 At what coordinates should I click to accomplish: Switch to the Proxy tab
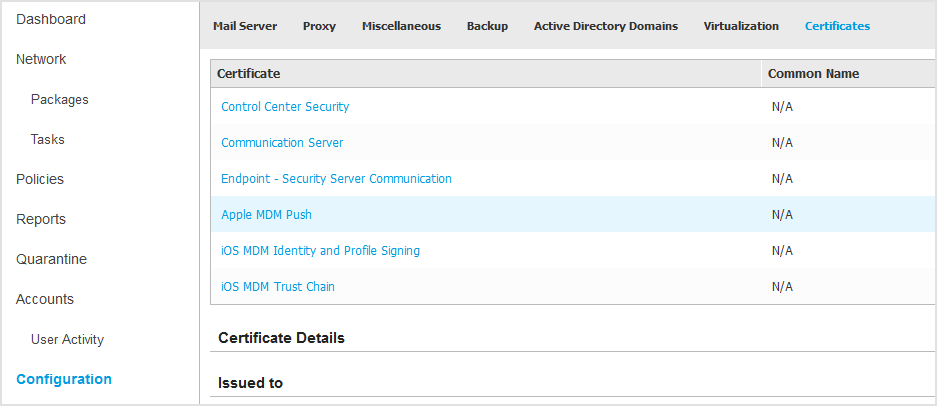319,26
